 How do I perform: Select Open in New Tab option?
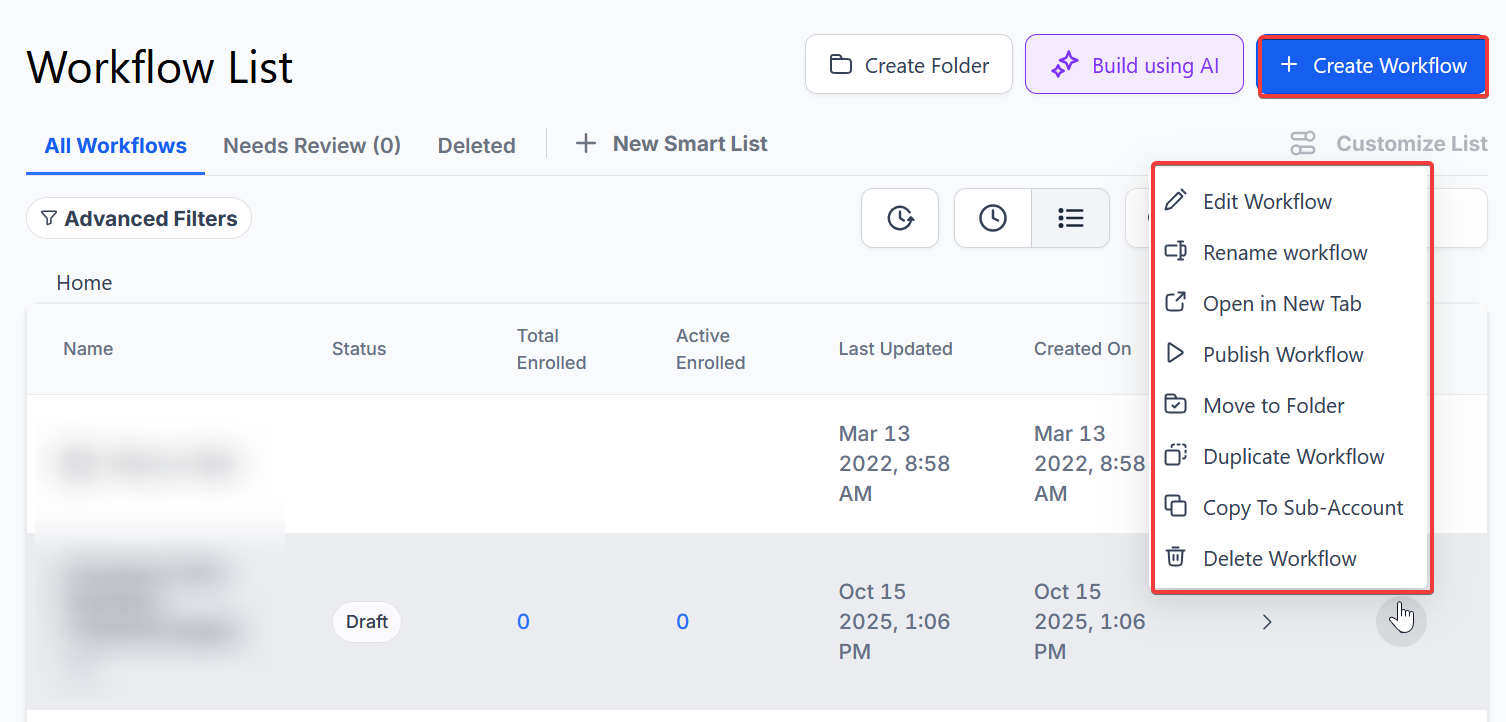point(1282,304)
